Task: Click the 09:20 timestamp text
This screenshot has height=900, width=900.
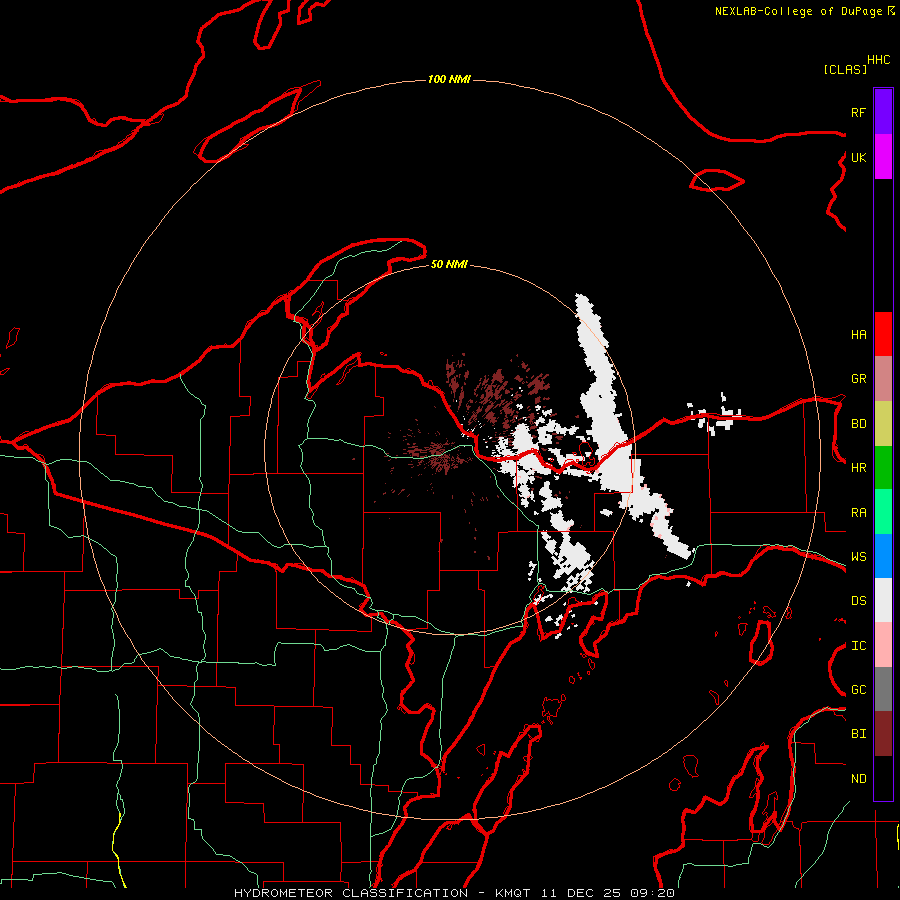Action: click(x=652, y=893)
